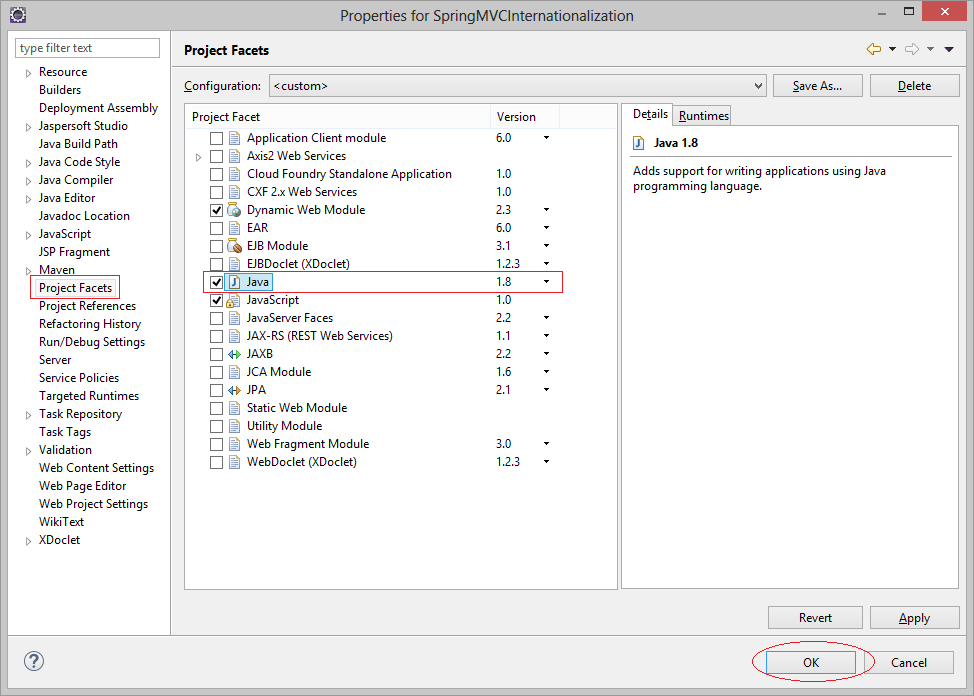974x696 pixels.
Task: Click the Utility Module document icon
Action: [234, 426]
